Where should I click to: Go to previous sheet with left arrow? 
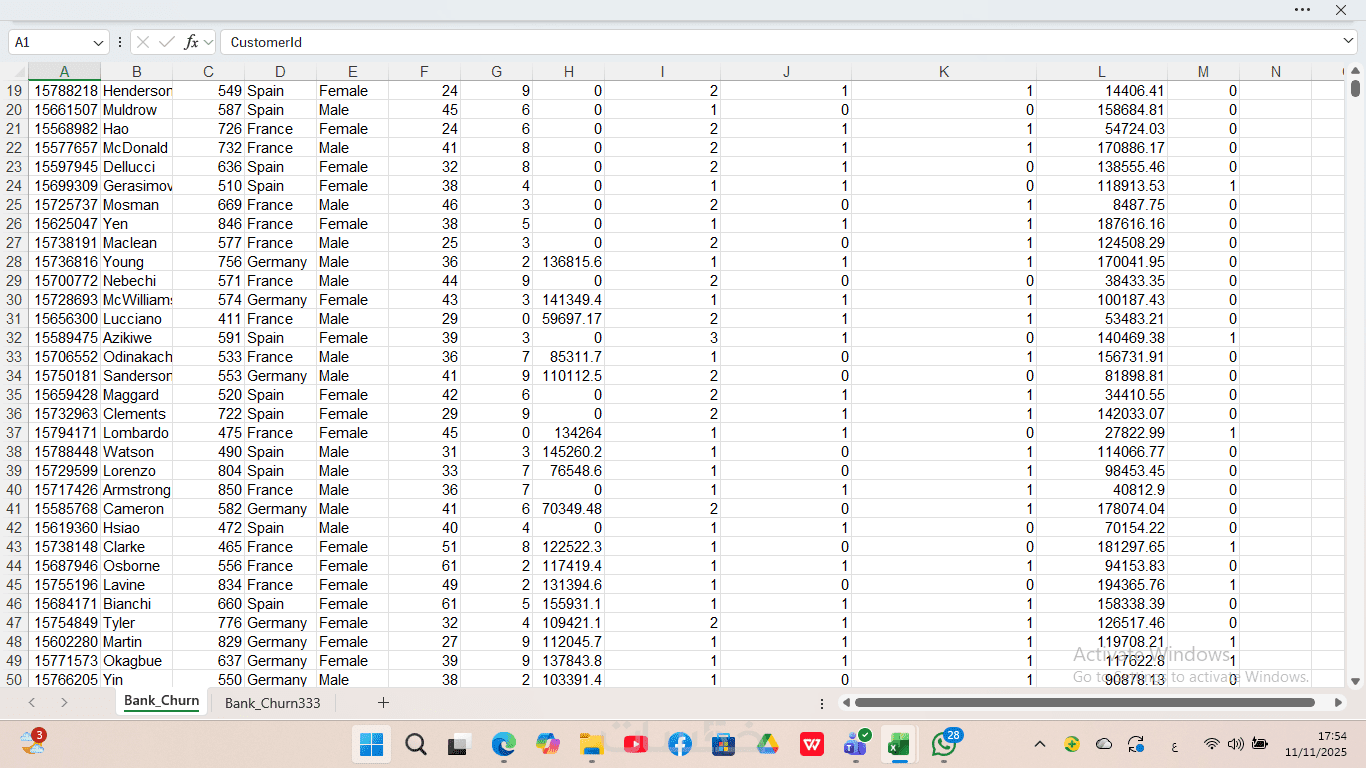[x=32, y=702]
